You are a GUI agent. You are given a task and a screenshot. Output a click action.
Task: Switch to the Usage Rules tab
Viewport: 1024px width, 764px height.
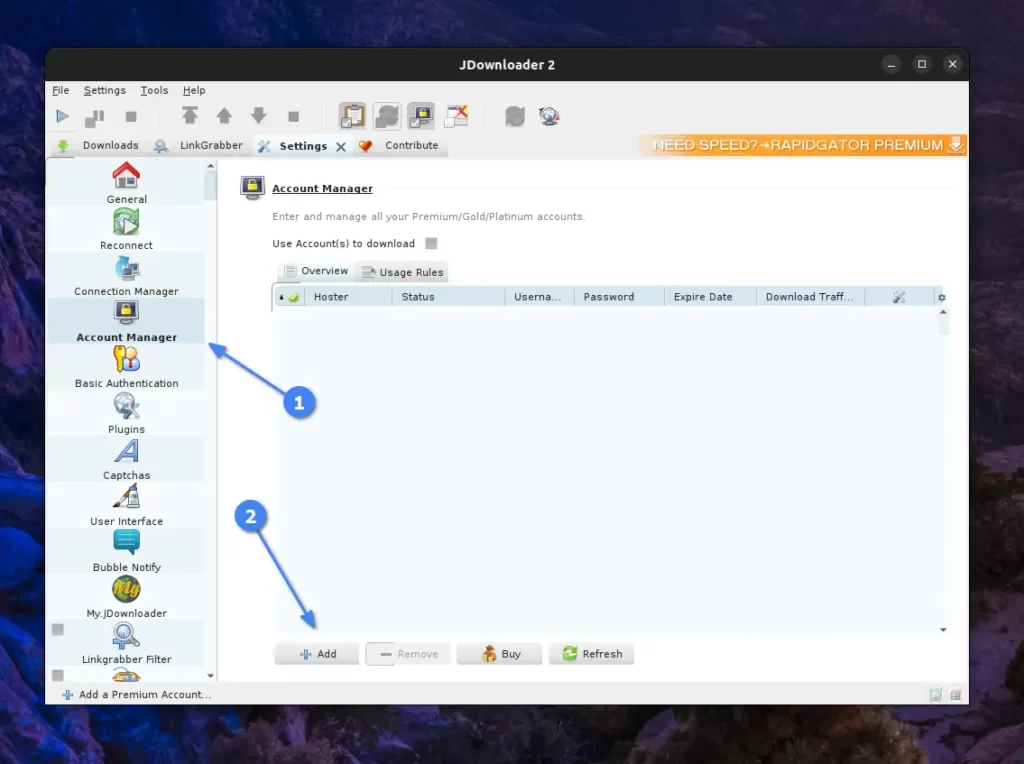(x=402, y=272)
